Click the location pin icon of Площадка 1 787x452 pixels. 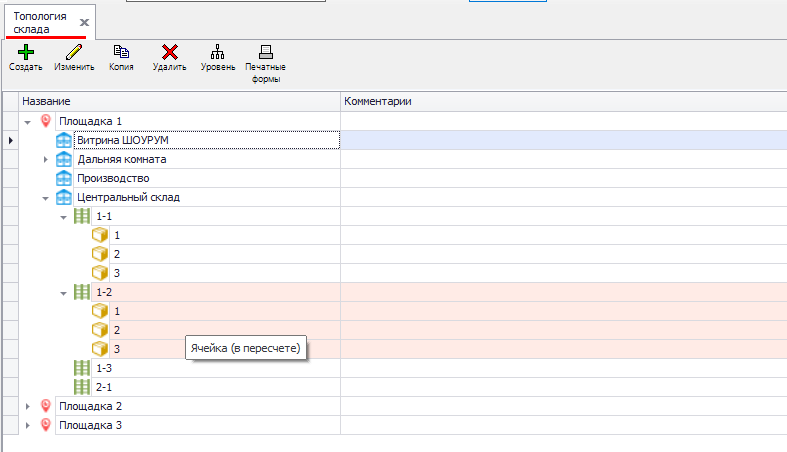(x=45, y=121)
